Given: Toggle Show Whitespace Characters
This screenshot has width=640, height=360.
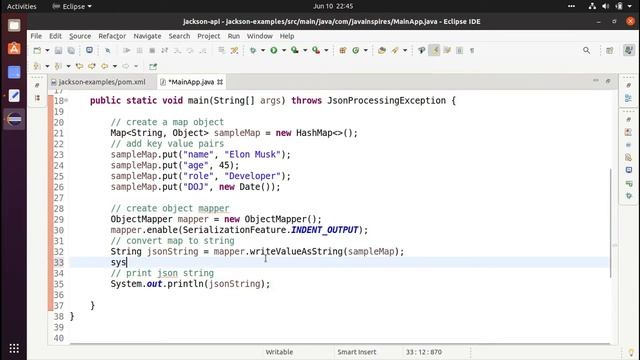Looking at the screenshot, I should (472, 50).
